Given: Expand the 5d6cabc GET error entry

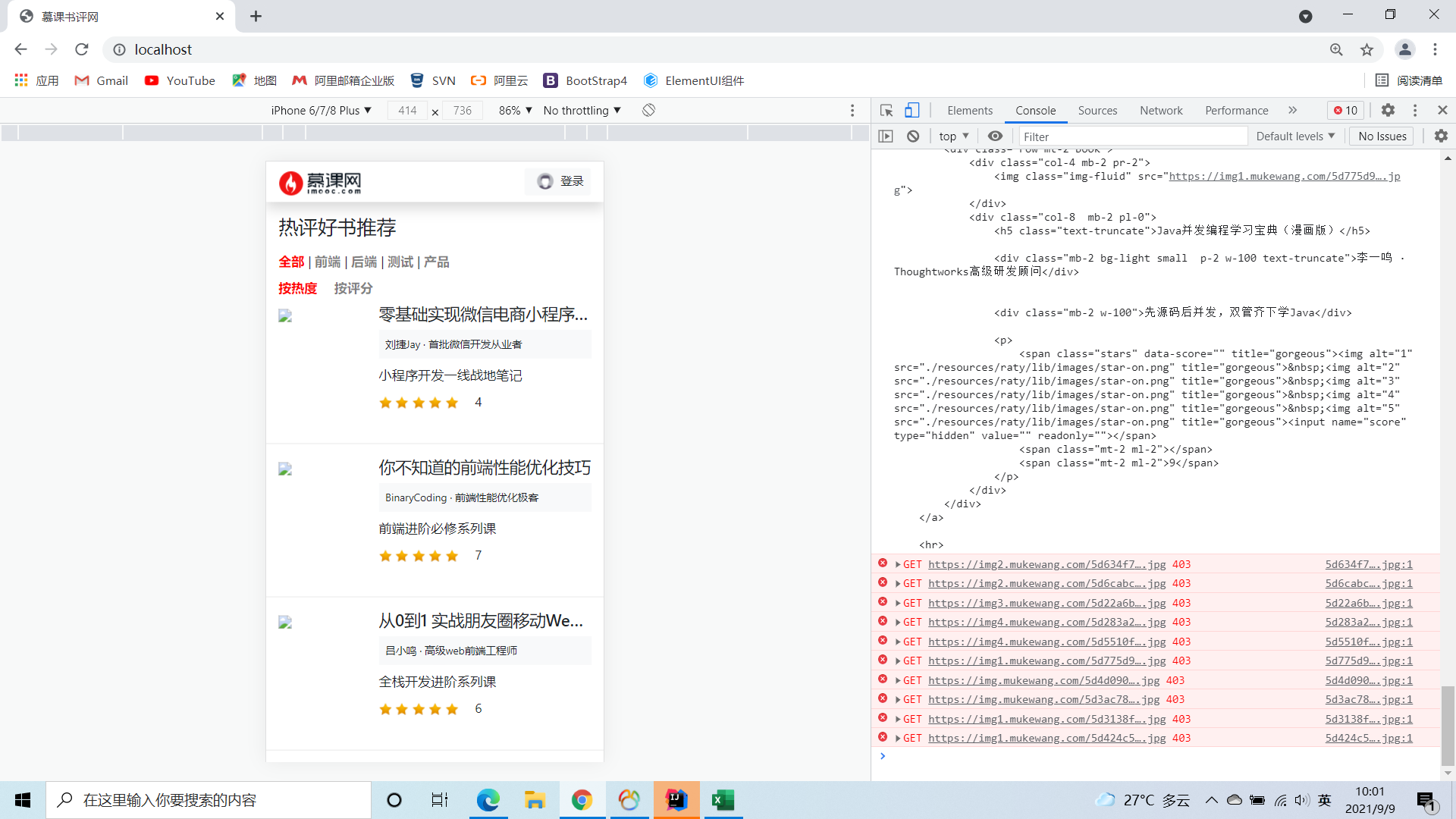Looking at the screenshot, I should (898, 584).
